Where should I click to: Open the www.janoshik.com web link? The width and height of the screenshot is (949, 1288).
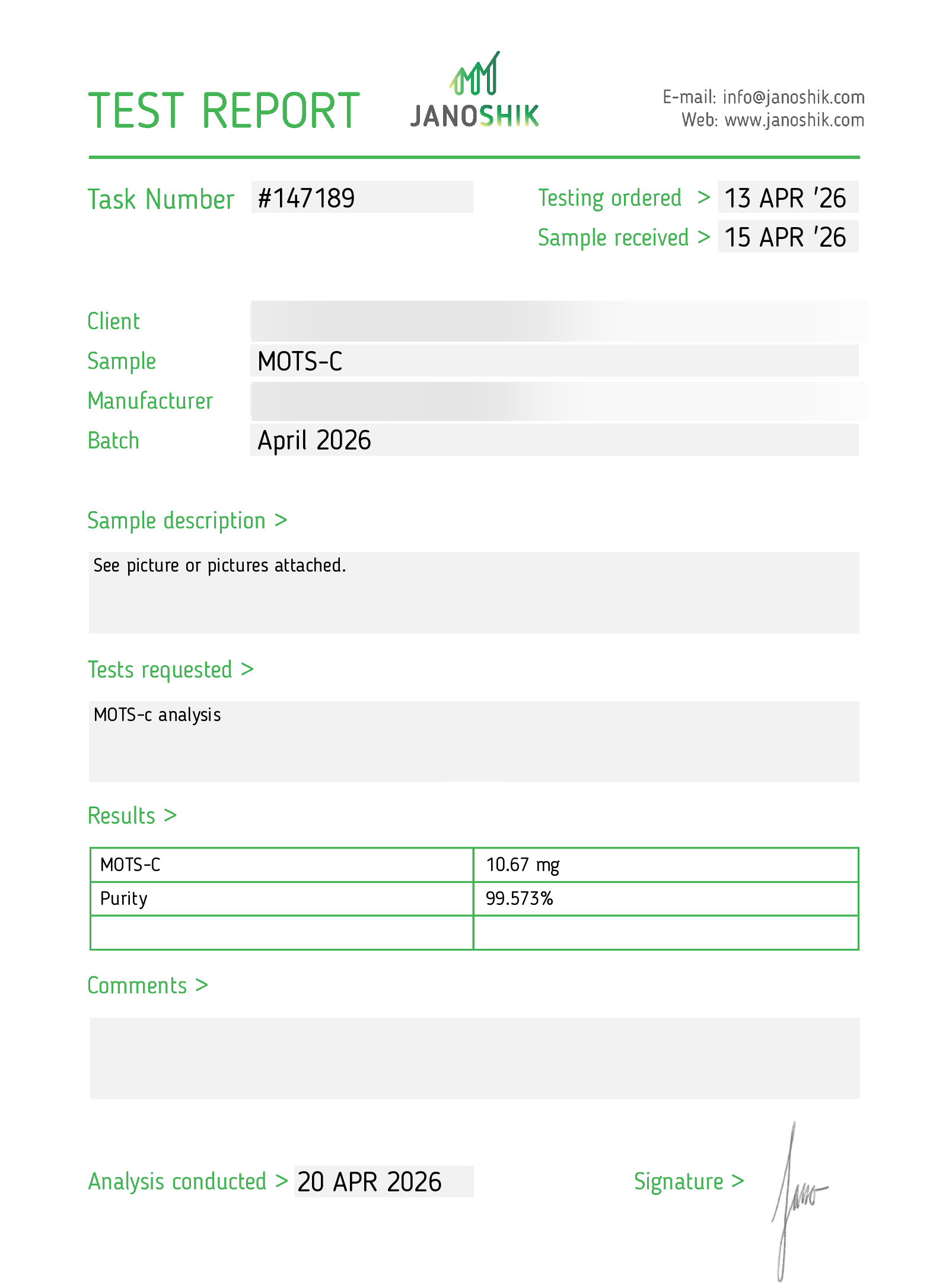click(x=794, y=120)
